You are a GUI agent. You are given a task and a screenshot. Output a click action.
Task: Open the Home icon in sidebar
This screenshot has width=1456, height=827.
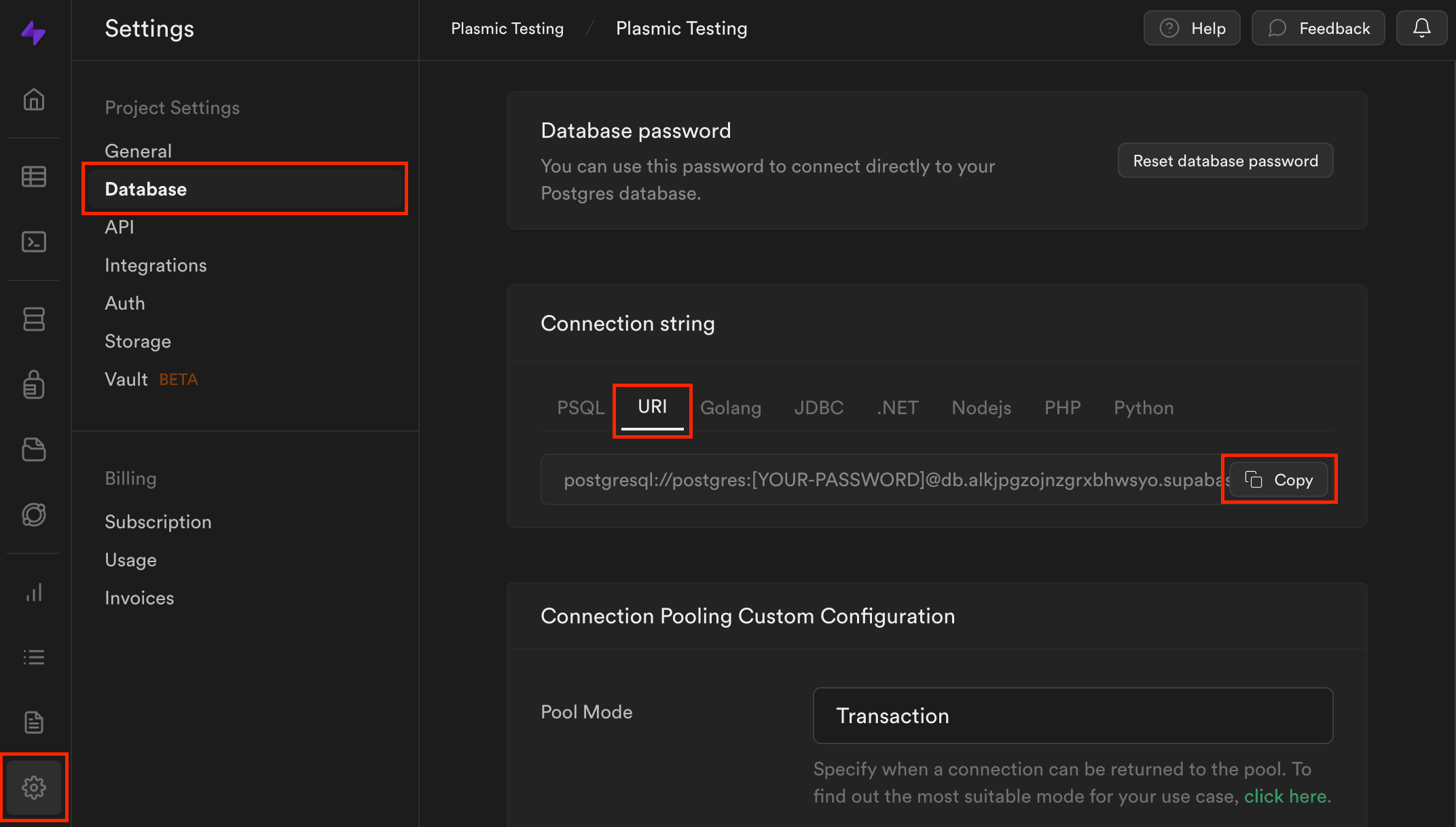tap(34, 100)
